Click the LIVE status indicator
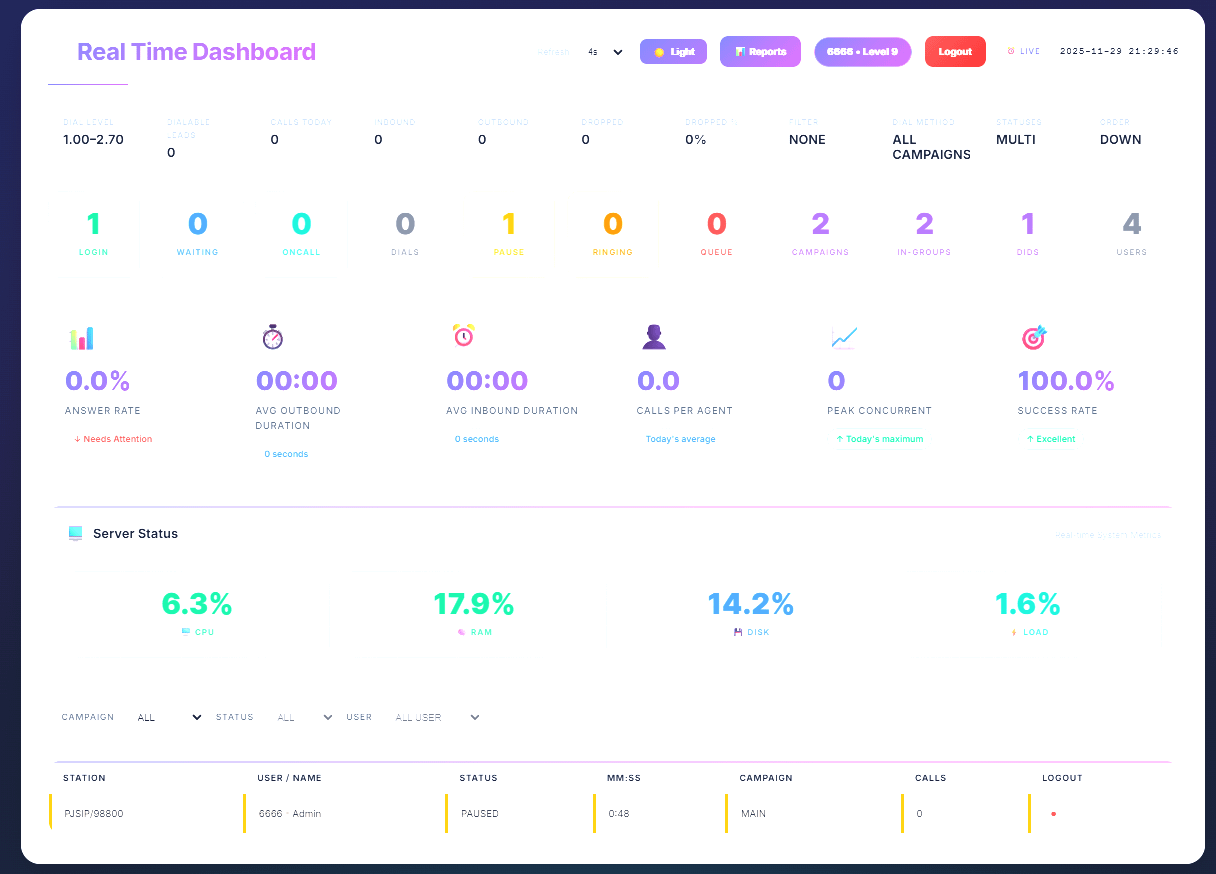1216x874 pixels. click(x=1024, y=51)
